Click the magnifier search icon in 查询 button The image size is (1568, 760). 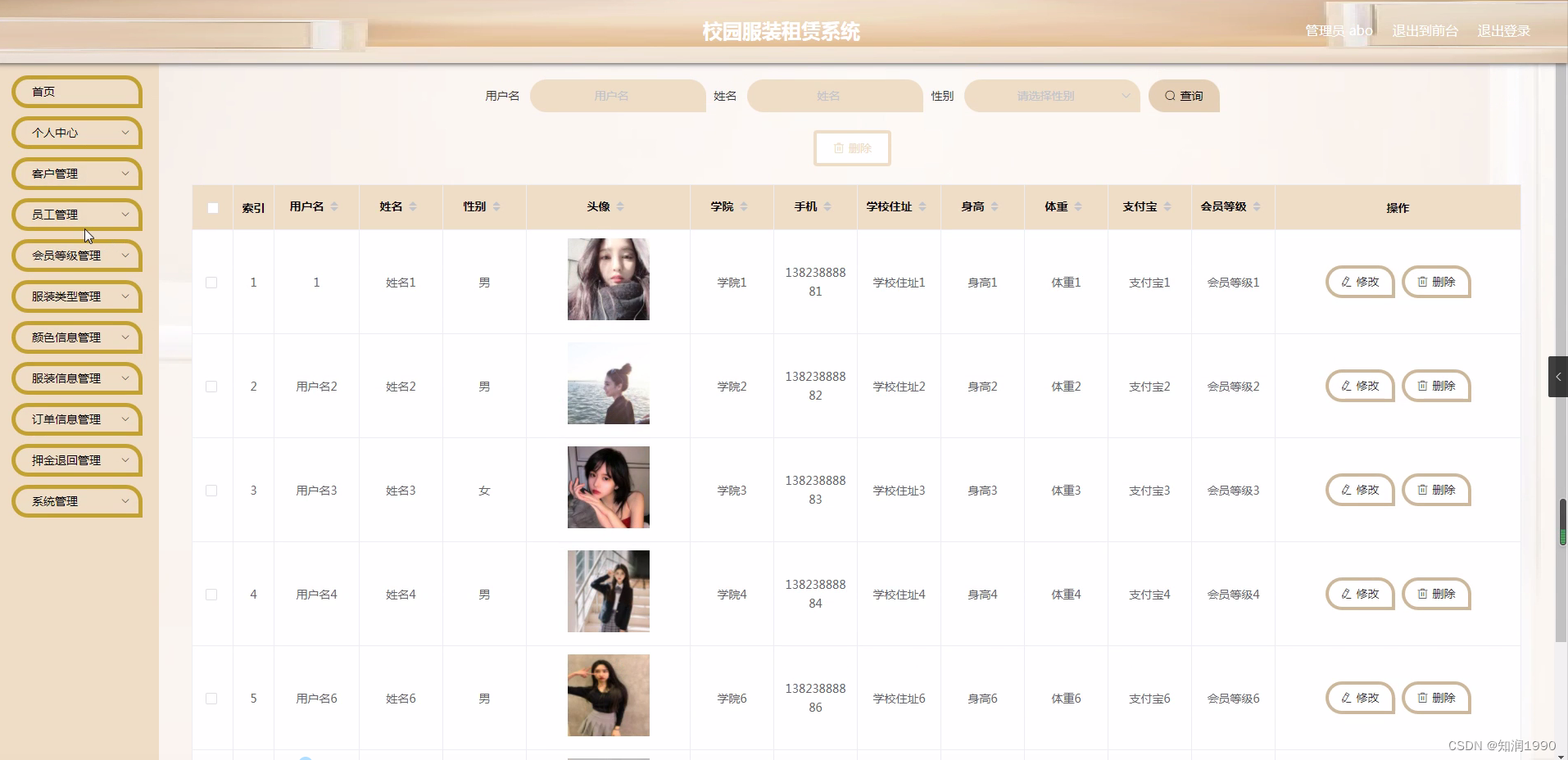[x=1170, y=96]
